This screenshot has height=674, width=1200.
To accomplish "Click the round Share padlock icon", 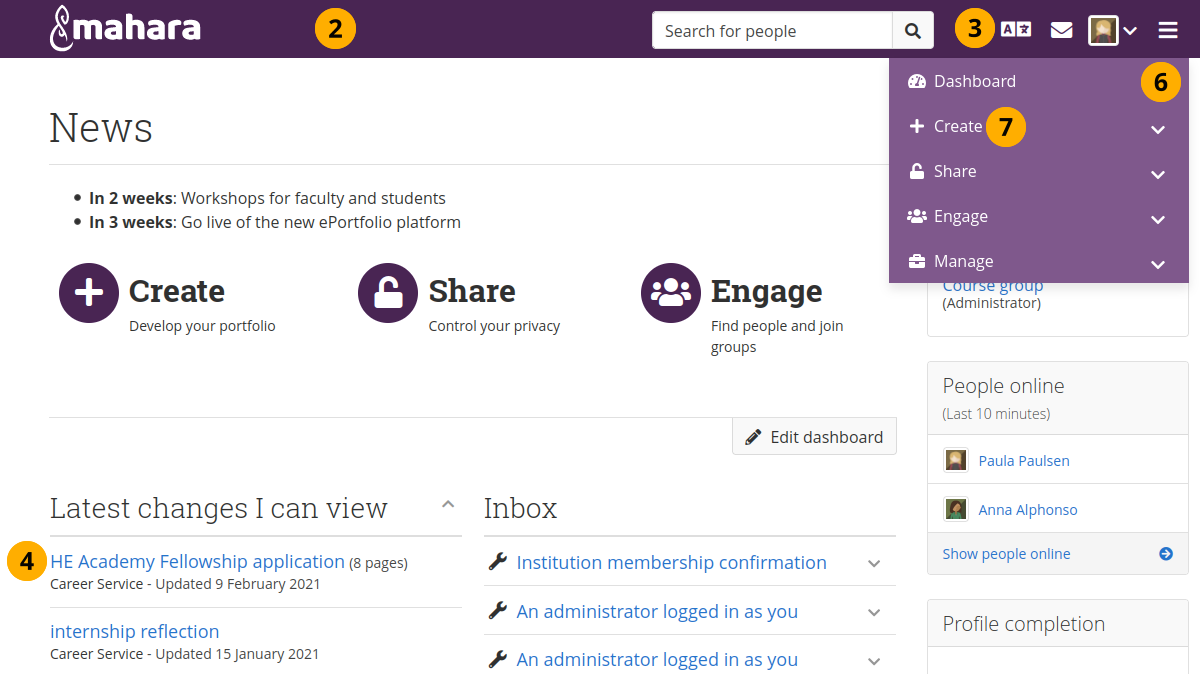I will tap(388, 293).
